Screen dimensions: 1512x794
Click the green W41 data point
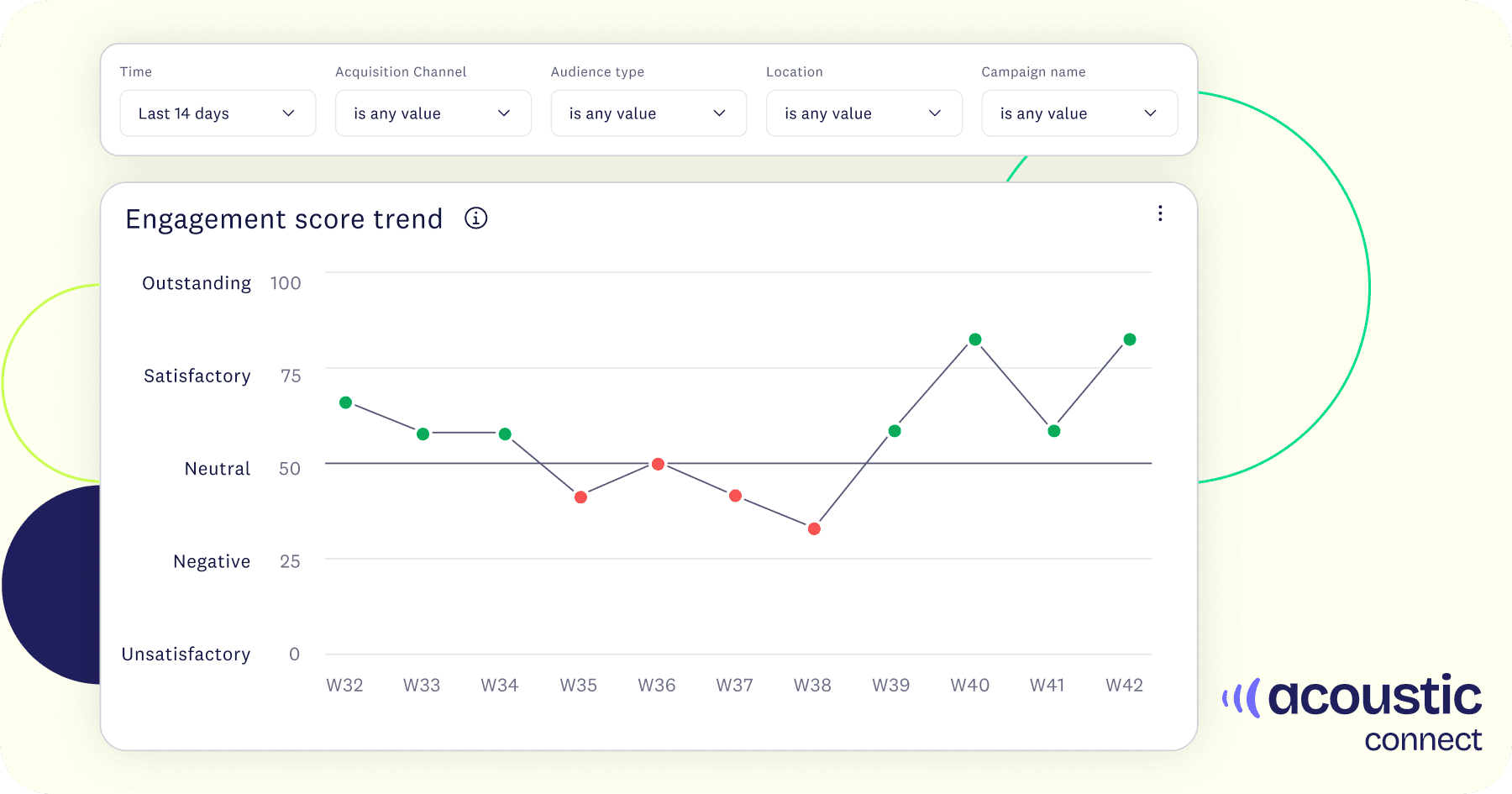(x=1054, y=431)
